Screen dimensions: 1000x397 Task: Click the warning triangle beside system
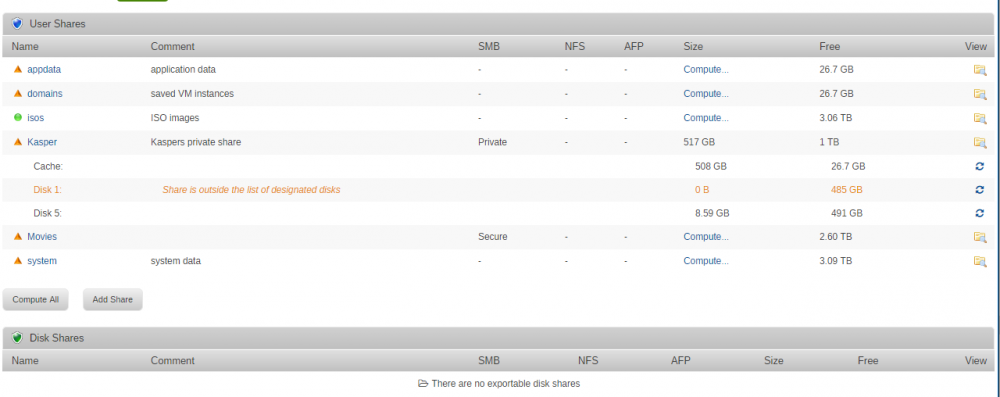click(x=18, y=260)
